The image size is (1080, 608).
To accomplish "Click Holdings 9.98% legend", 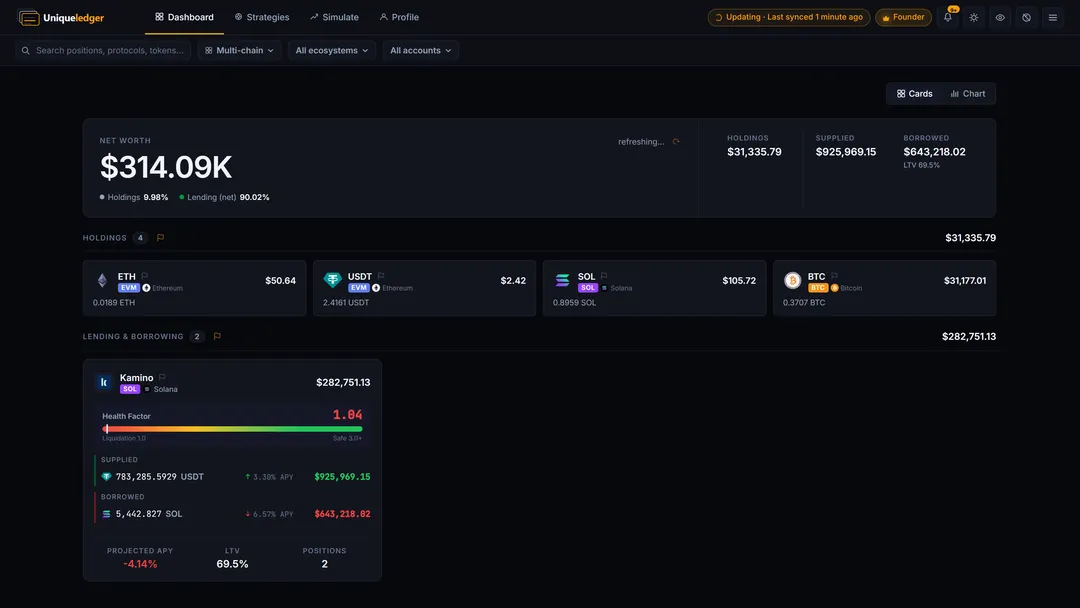I will point(134,197).
